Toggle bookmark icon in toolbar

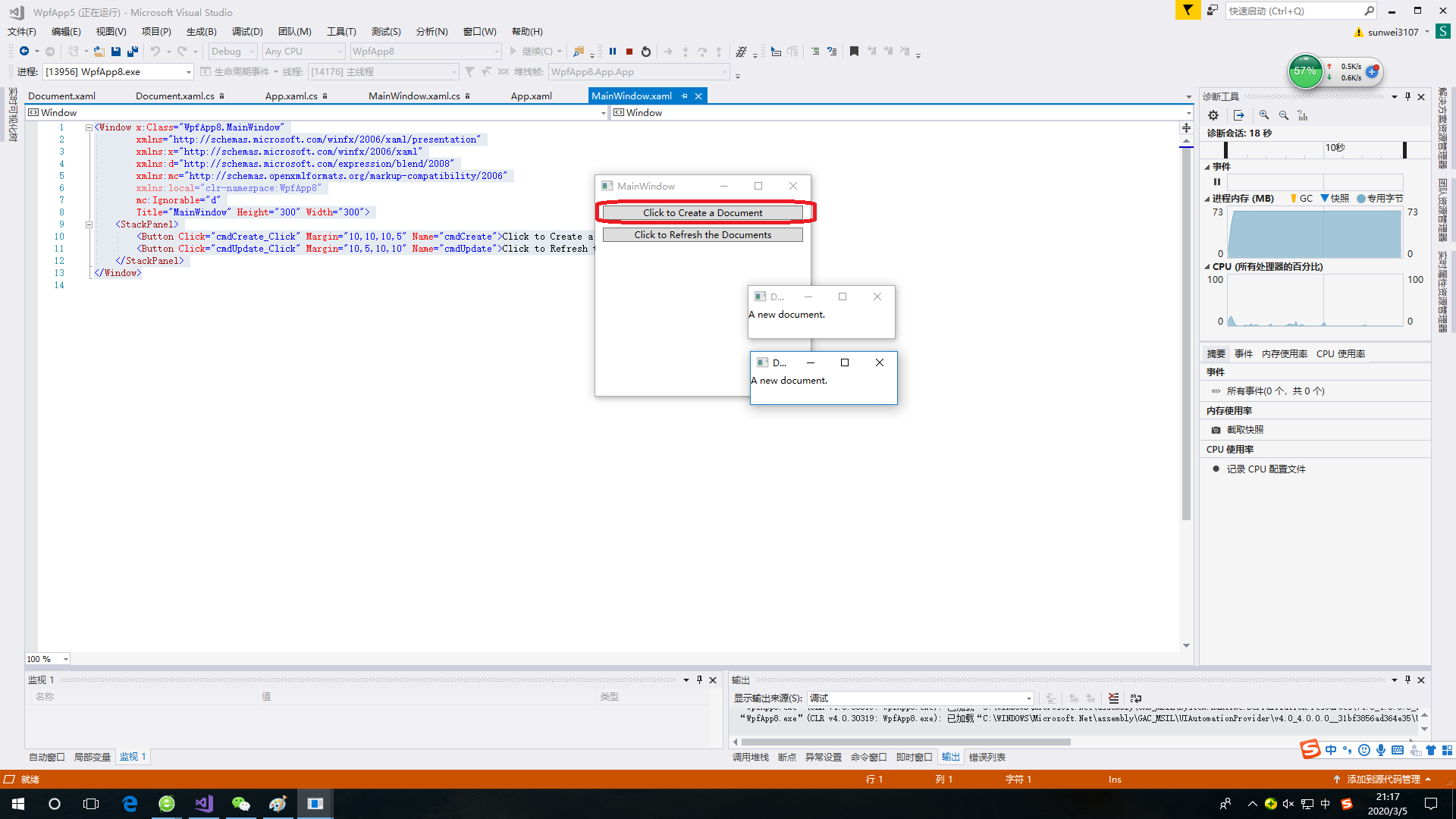pos(854,52)
